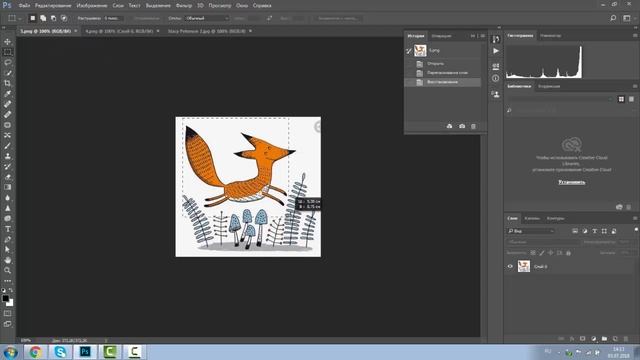This screenshot has width=640, height=360.
Task: Create new snapshot camera icon in History
Action: pos(462,126)
